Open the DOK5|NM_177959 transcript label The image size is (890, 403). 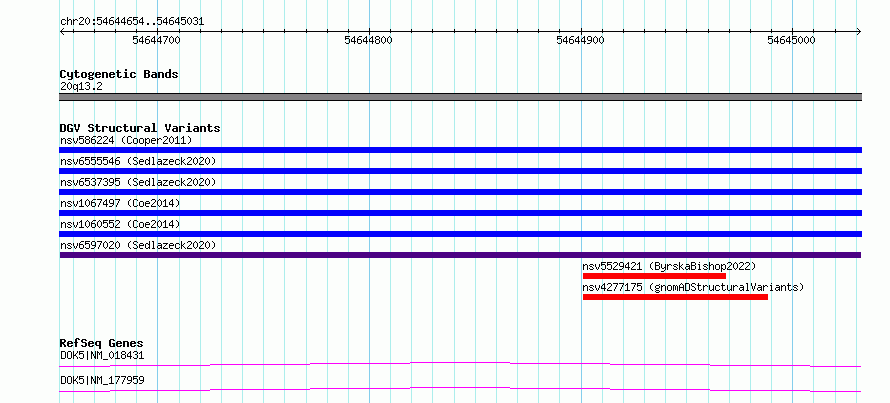102,380
